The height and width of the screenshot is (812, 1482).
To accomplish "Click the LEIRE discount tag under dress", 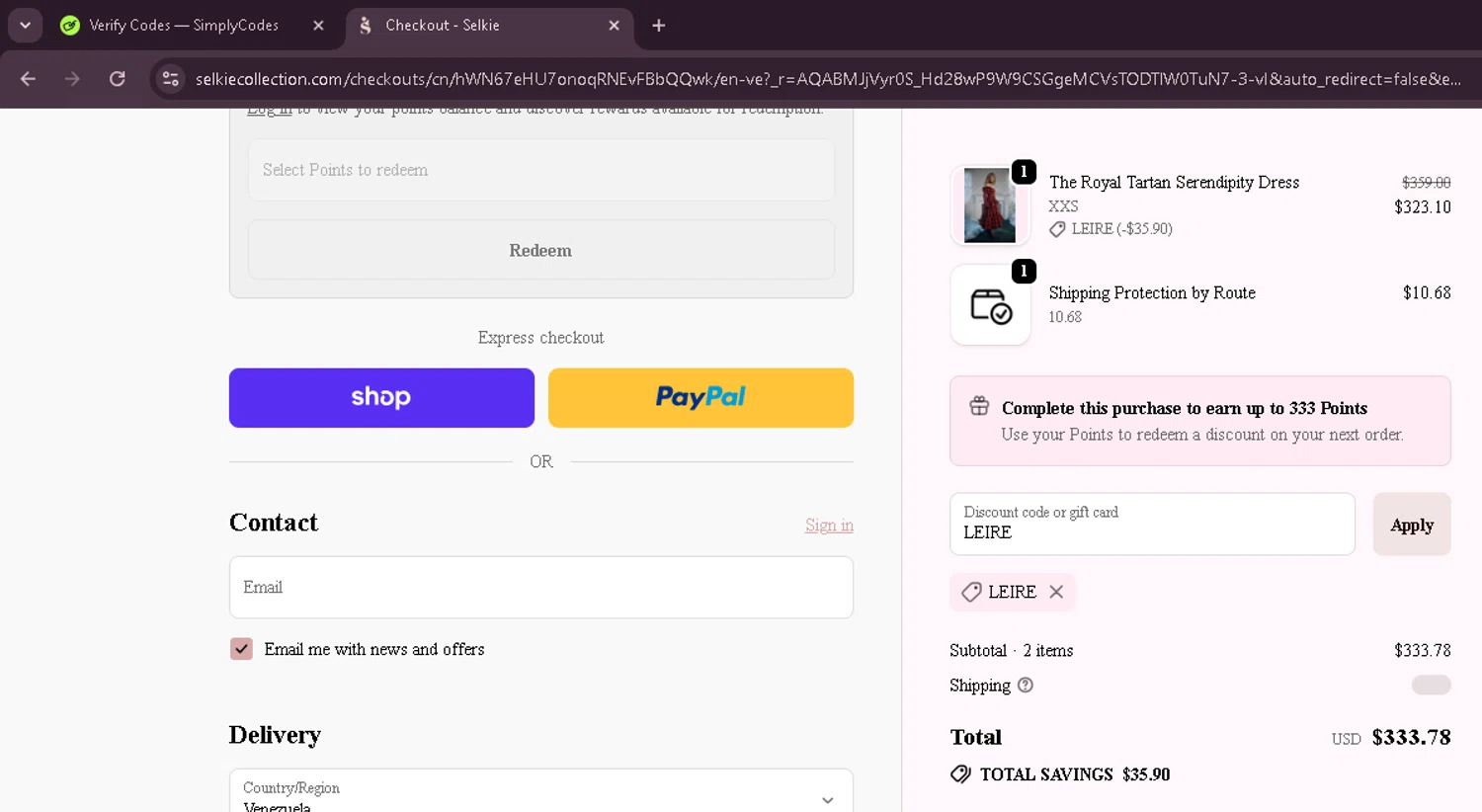I will 1111,229.
